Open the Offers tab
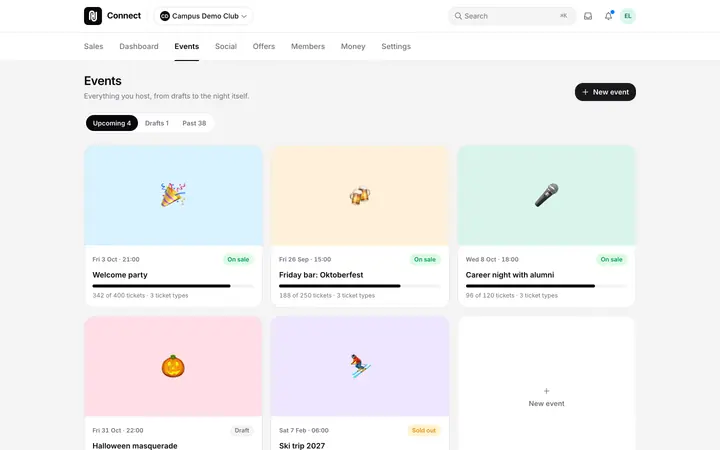720x450 pixels. 264,46
